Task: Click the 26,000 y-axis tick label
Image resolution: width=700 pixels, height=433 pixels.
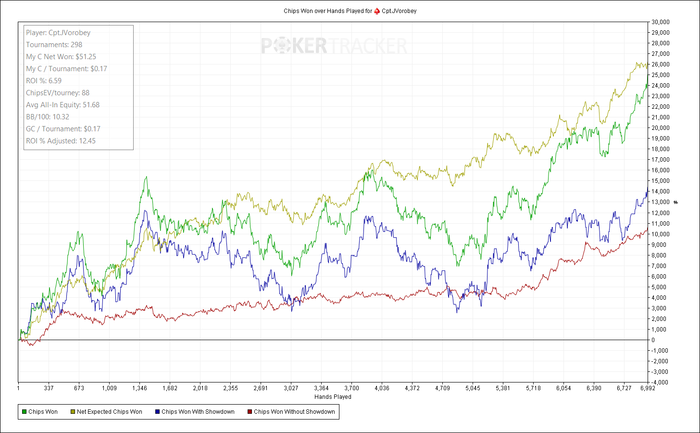Action: [660, 64]
